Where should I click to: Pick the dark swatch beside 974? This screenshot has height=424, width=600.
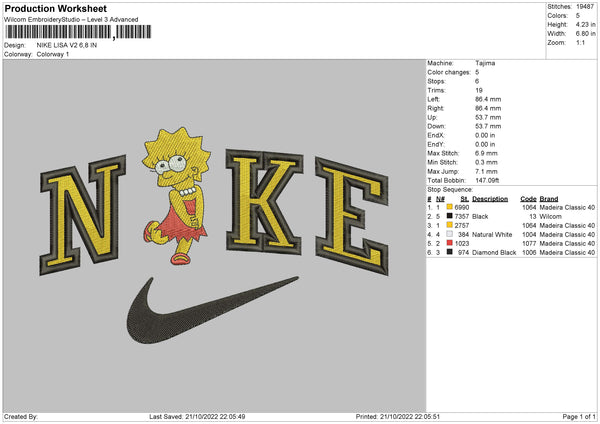[x=450, y=252]
